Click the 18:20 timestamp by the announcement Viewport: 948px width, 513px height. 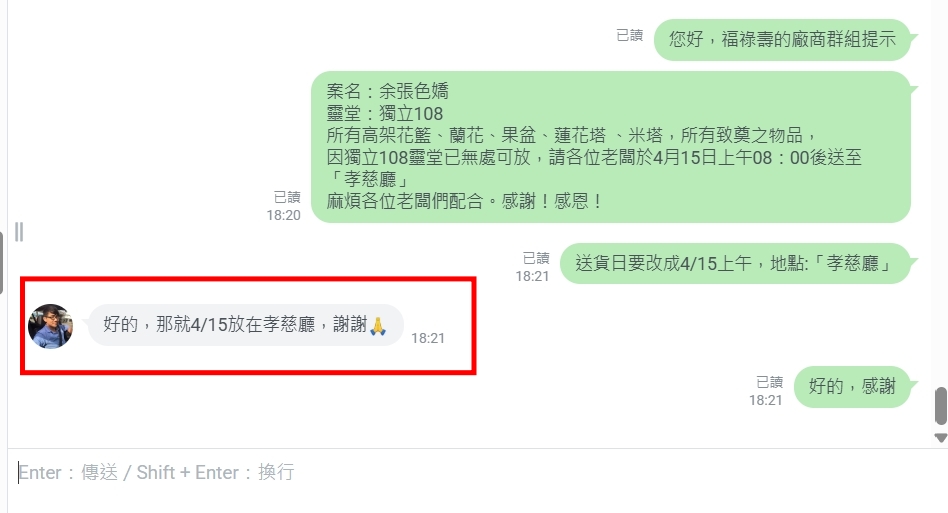(x=284, y=215)
